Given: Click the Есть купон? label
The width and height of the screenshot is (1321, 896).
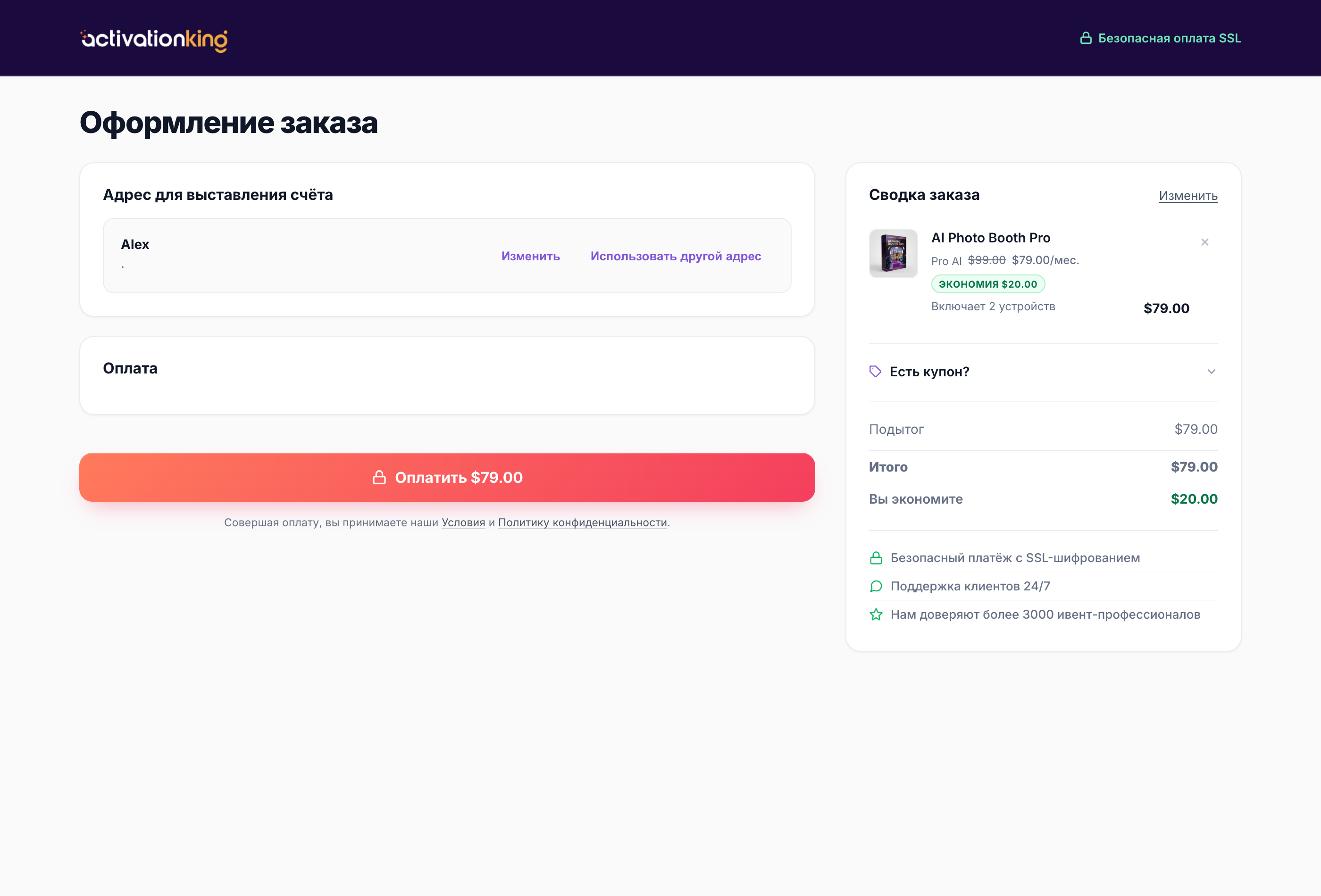Looking at the screenshot, I should pos(929,372).
